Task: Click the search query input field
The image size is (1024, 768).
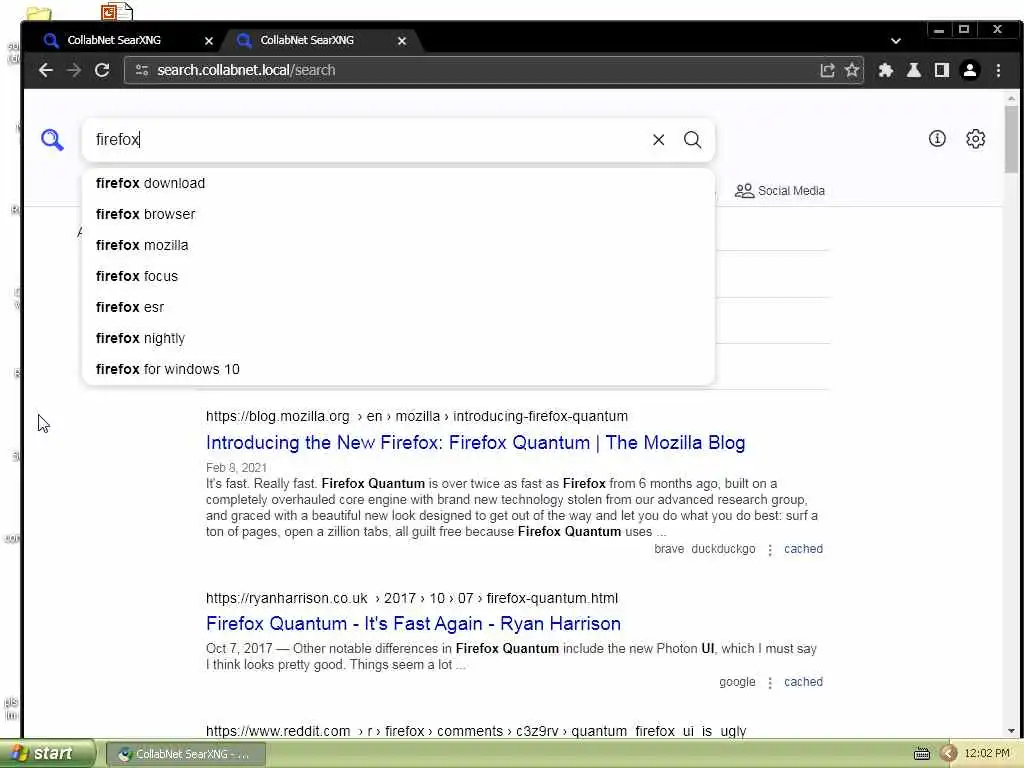Action: pos(369,140)
